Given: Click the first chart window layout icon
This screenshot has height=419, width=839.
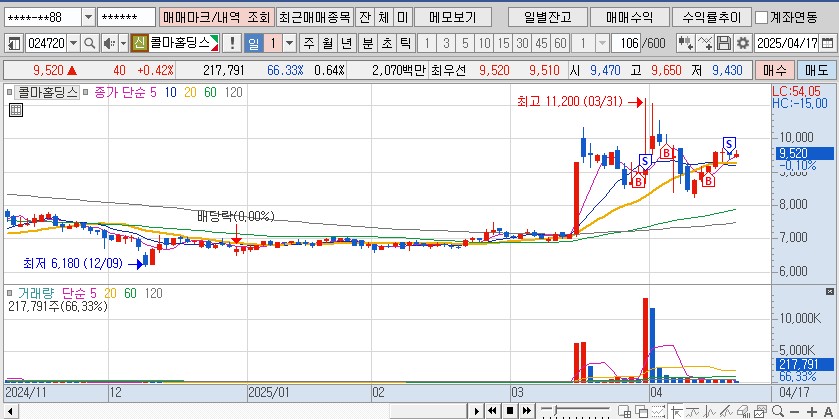Looking at the screenshot, I should (x=624, y=412).
